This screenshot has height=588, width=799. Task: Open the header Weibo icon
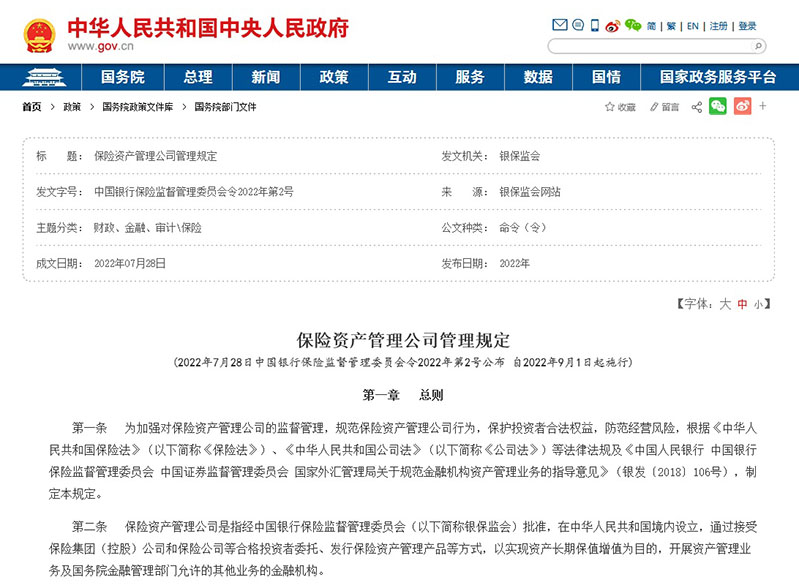(612, 26)
